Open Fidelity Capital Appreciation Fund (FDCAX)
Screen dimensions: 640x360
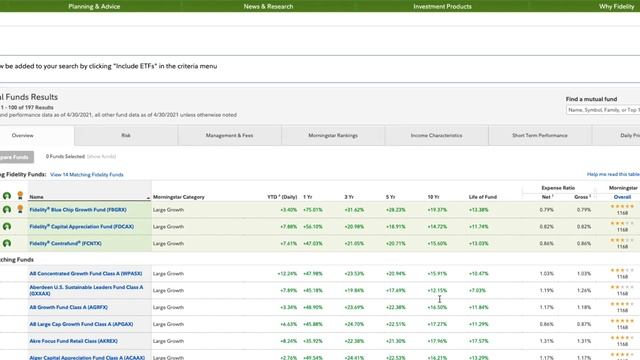(82, 227)
